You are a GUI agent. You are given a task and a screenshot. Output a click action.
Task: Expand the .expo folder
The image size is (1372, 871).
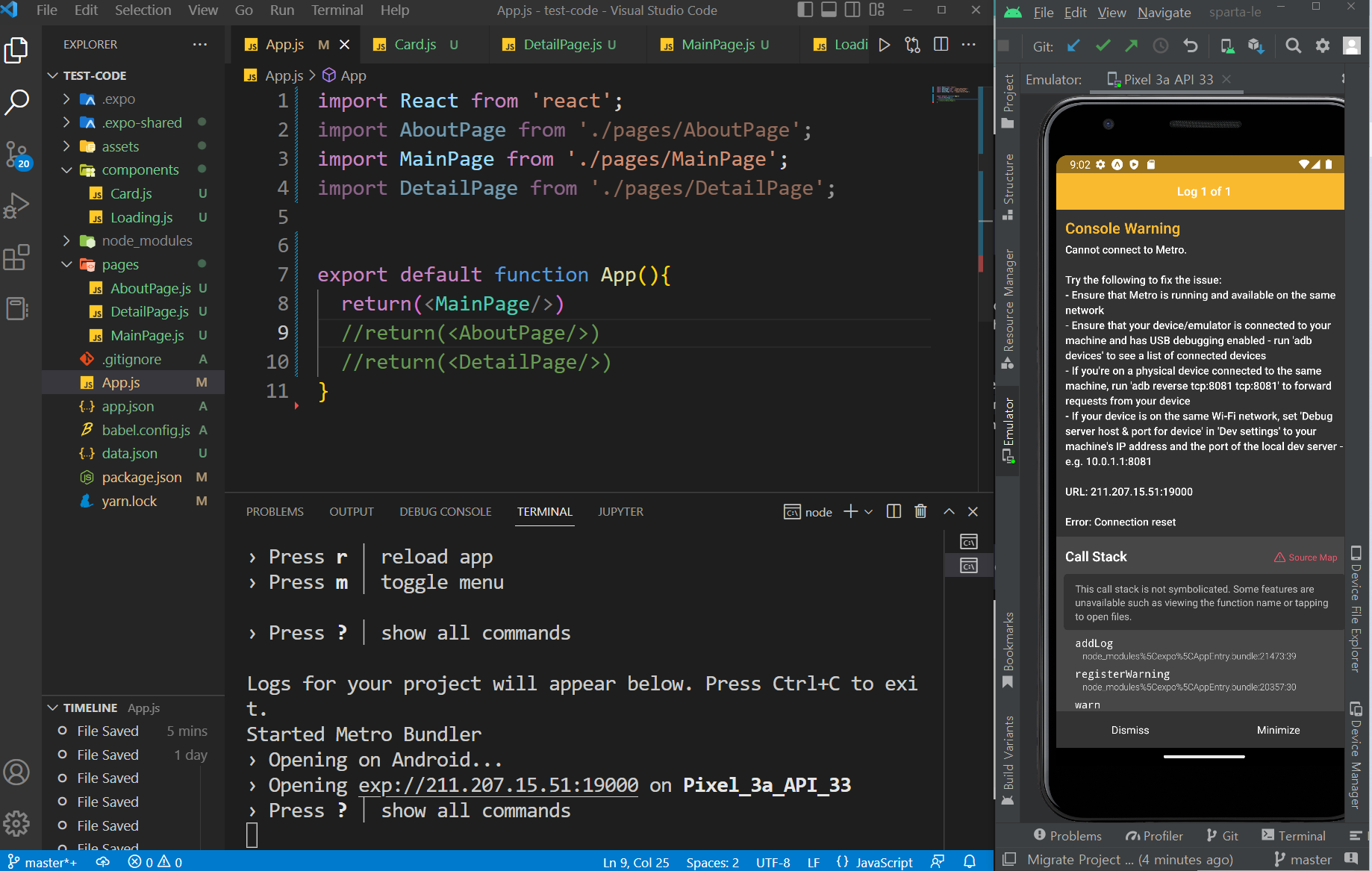click(66, 99)
